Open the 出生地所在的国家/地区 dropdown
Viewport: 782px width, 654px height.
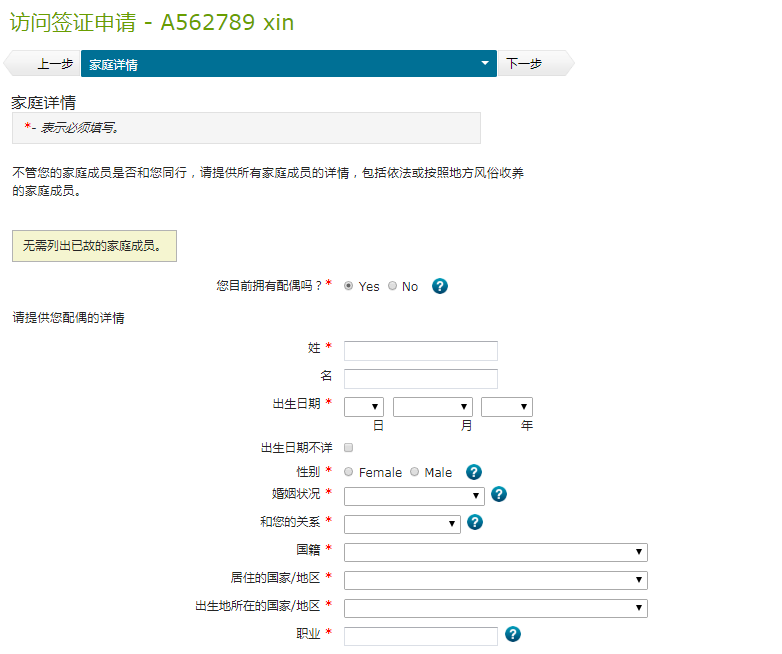pos(496,608)
